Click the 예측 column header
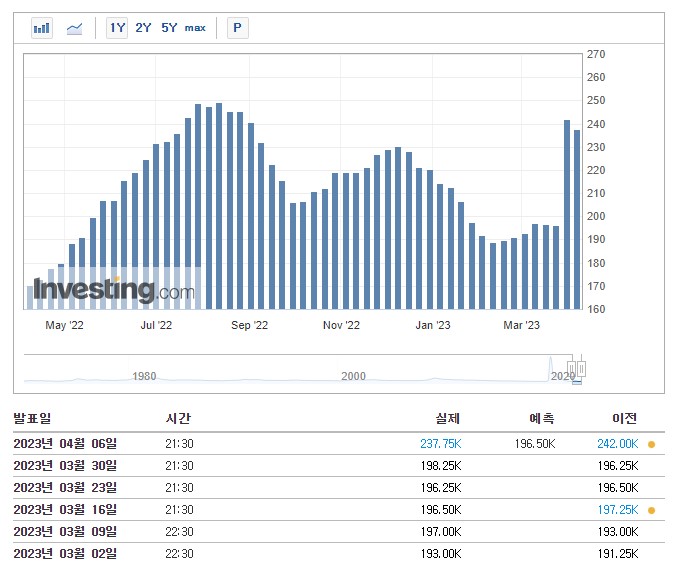 point(542,418)
